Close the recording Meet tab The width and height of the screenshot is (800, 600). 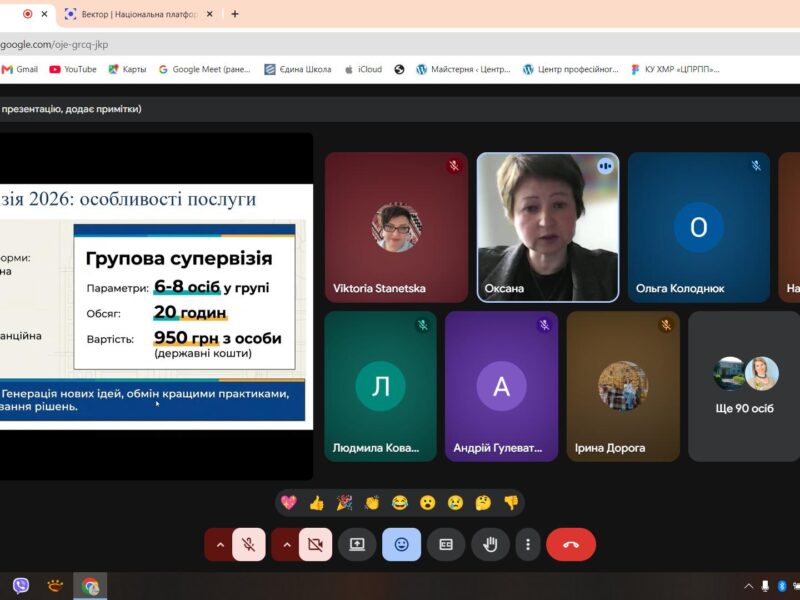coord(44,14)
